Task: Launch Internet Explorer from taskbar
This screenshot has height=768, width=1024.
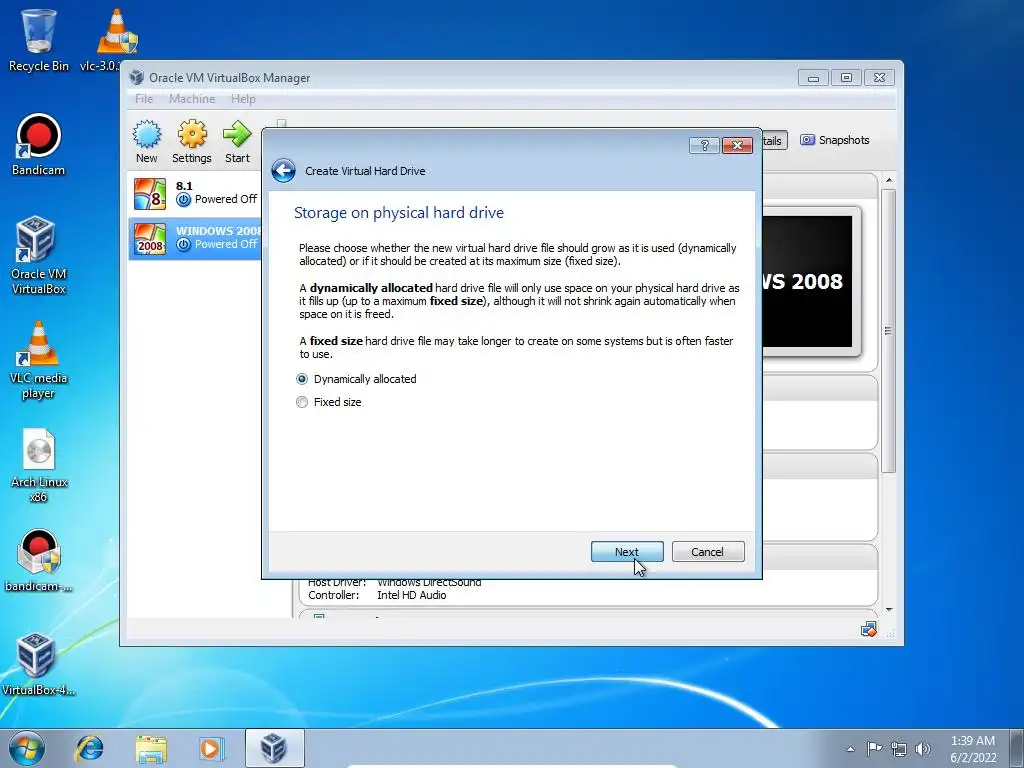Action: (x=89, y=748)
